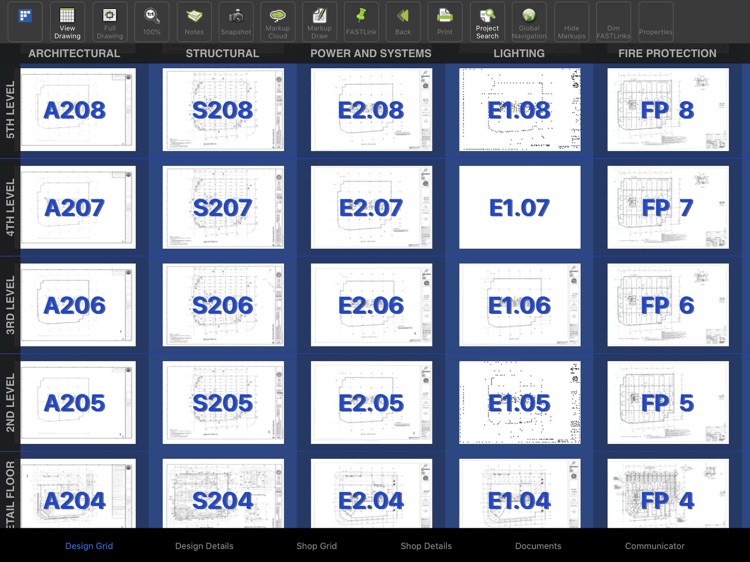Switch to the Design Details tab
This screenshot has height=562, width=750.
coord(204,546)
